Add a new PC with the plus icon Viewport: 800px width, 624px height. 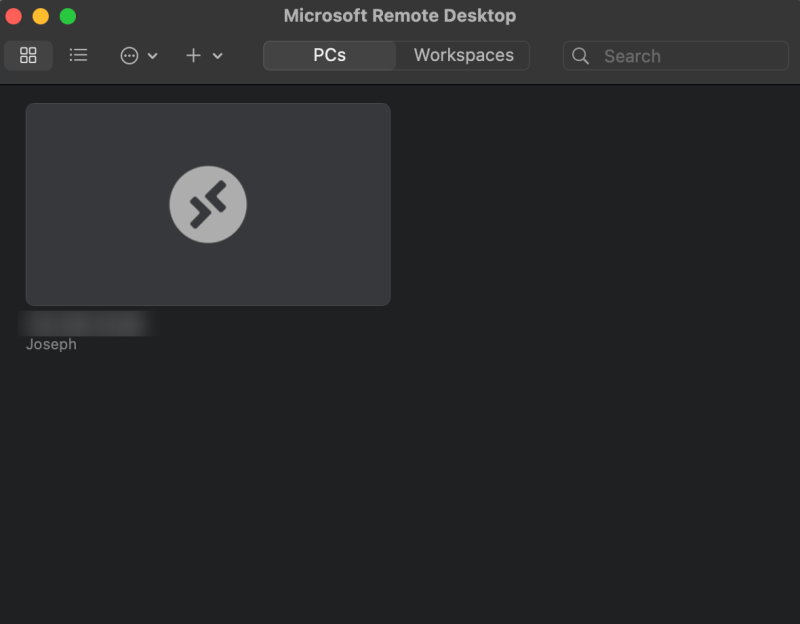(191, 55)
